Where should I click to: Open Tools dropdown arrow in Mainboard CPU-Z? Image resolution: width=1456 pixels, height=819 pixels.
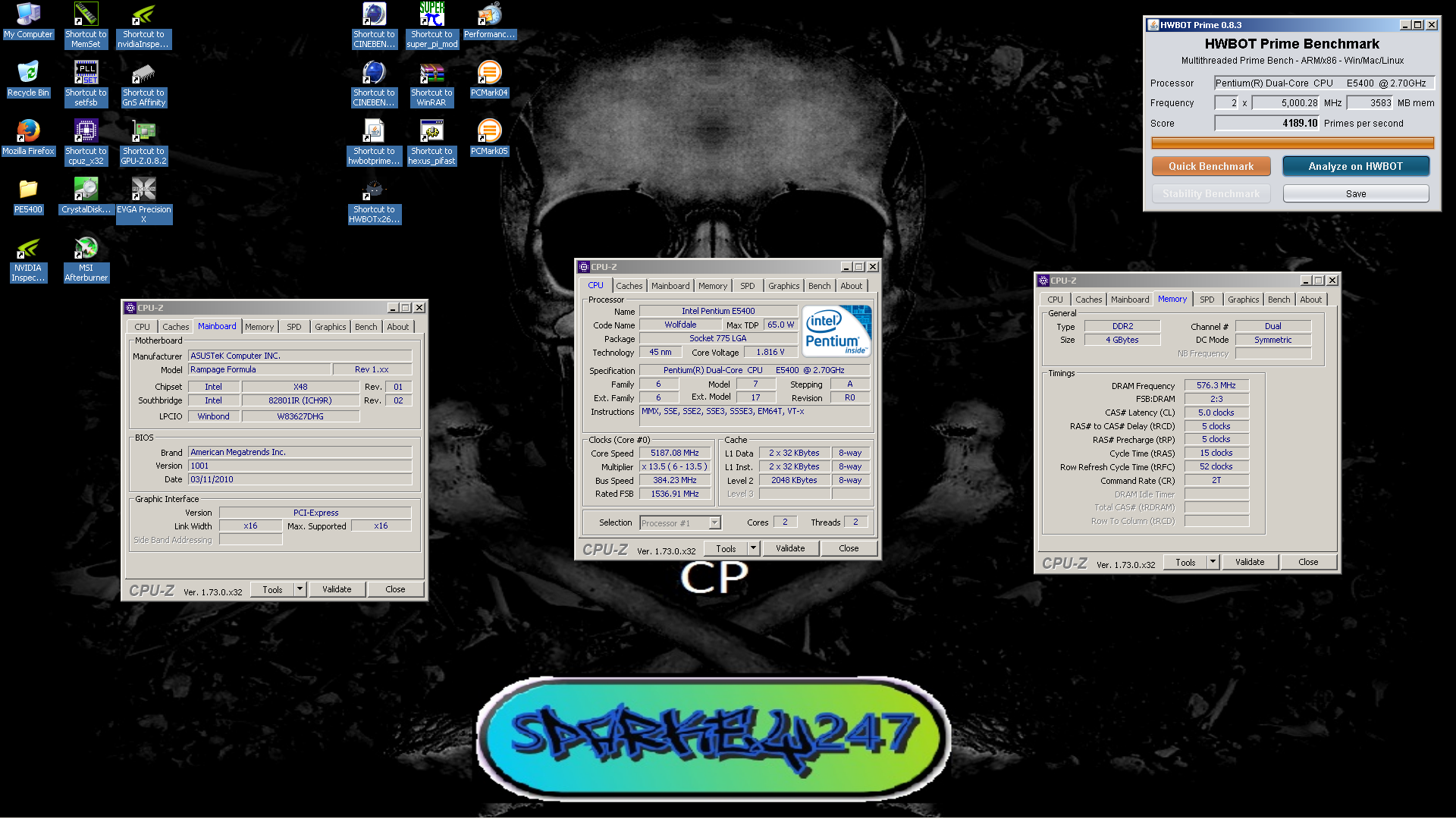coord(300,589)
